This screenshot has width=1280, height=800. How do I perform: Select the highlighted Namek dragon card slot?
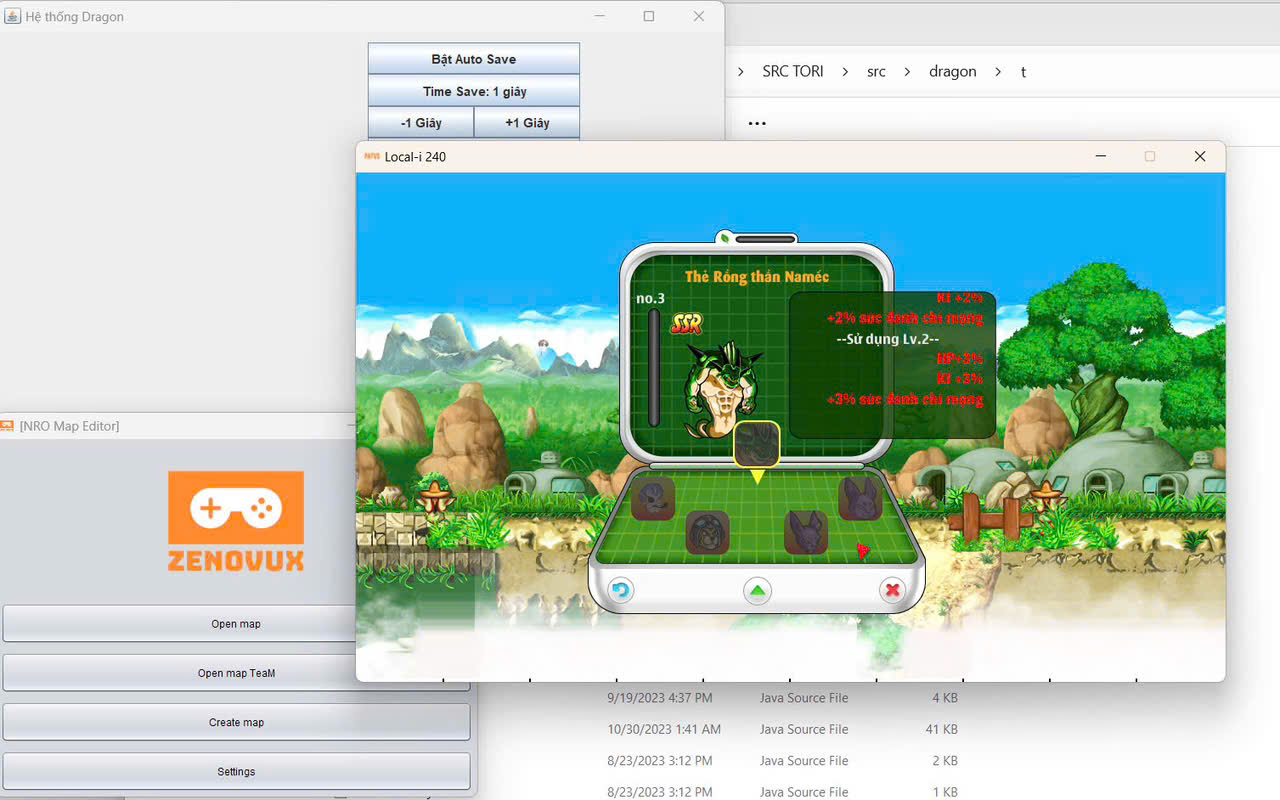[x=757, y=445]
